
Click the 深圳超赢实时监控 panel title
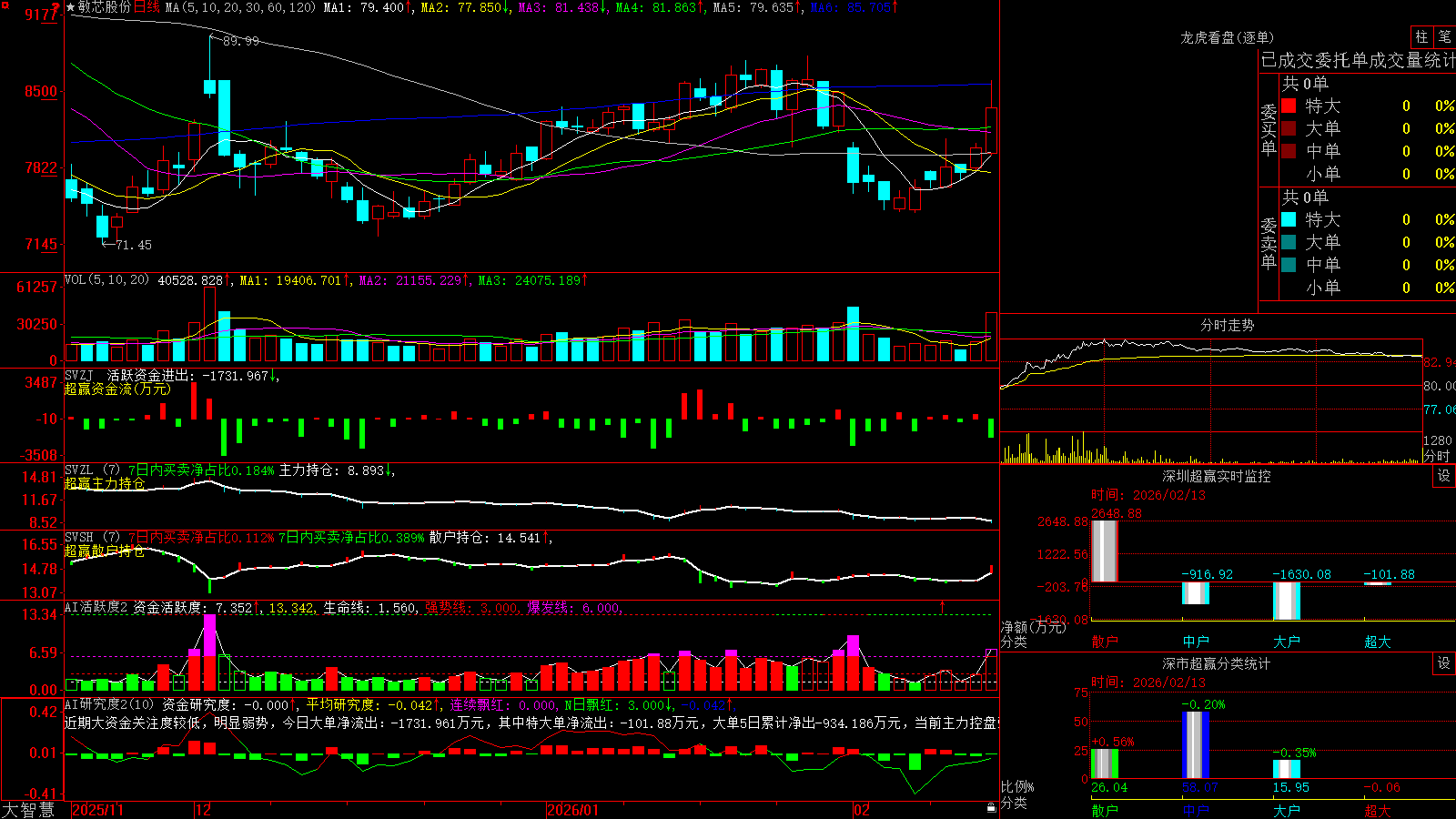click(1216, 476)
